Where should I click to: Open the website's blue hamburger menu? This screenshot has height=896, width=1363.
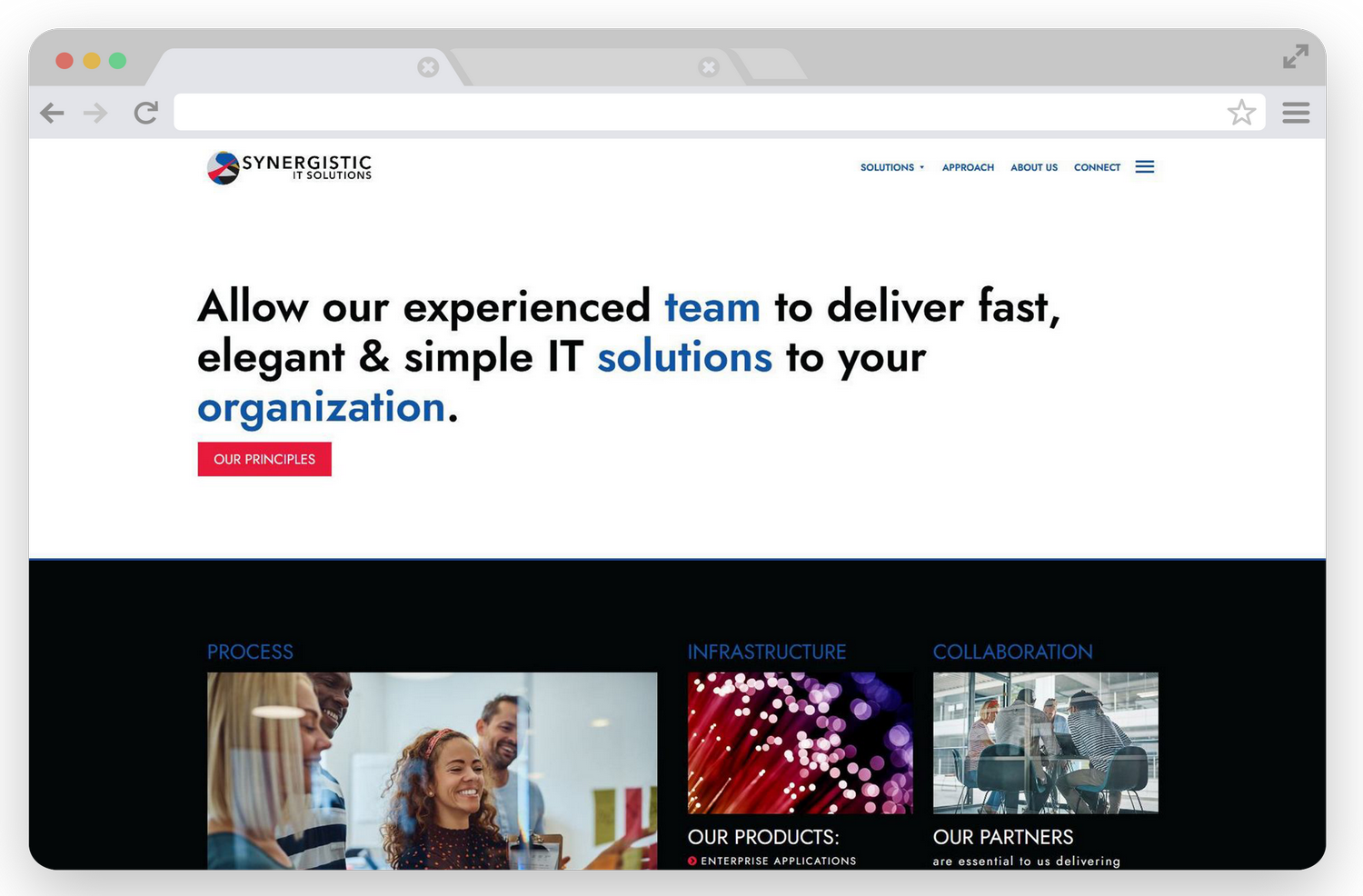[x=1145, y=167]
